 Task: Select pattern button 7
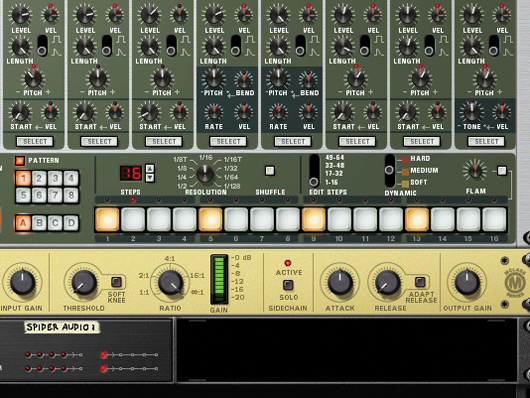pyautogui.click(x=55, y=195)
